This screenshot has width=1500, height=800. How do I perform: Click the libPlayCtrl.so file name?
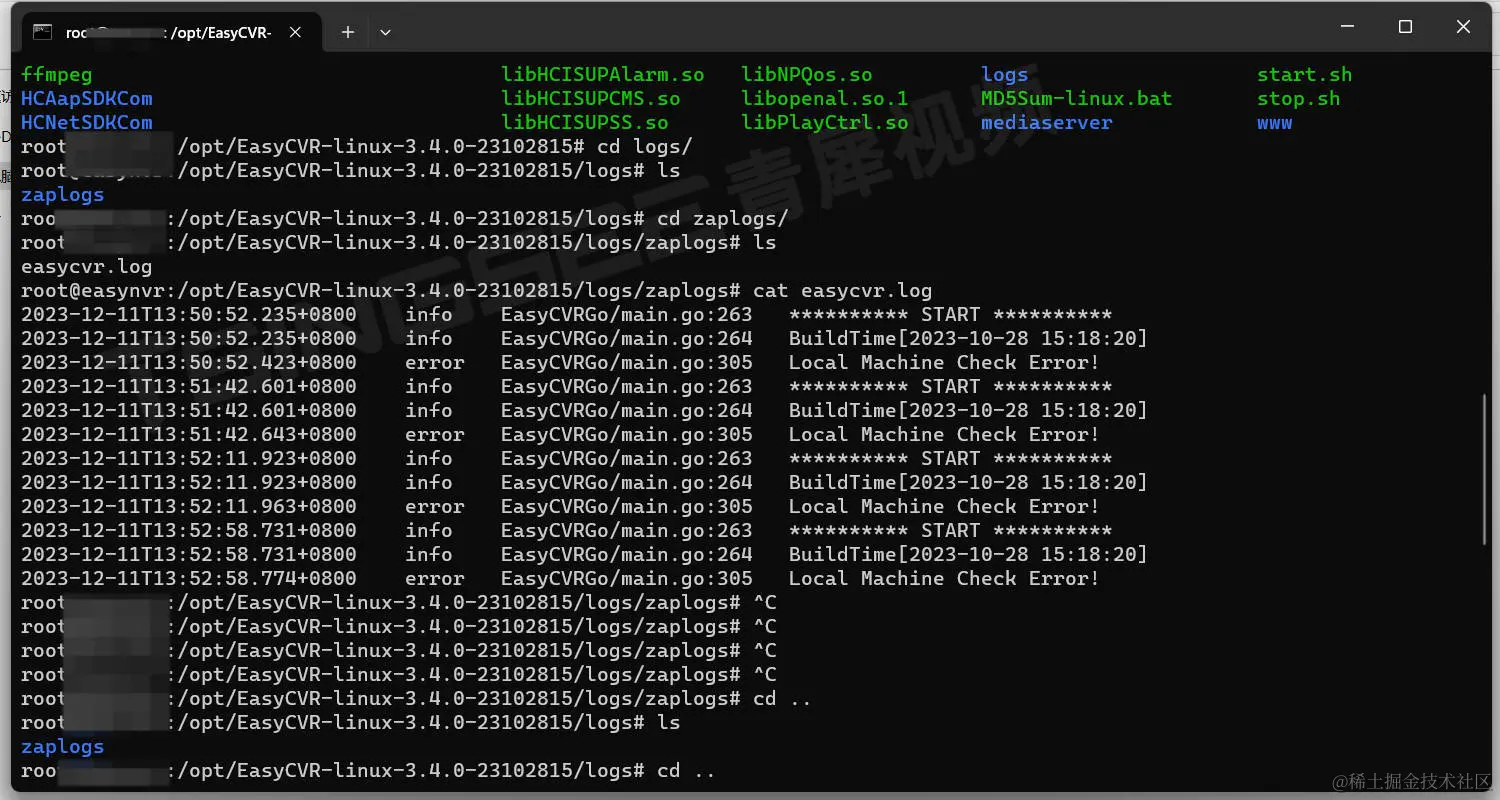pos(825,123)
